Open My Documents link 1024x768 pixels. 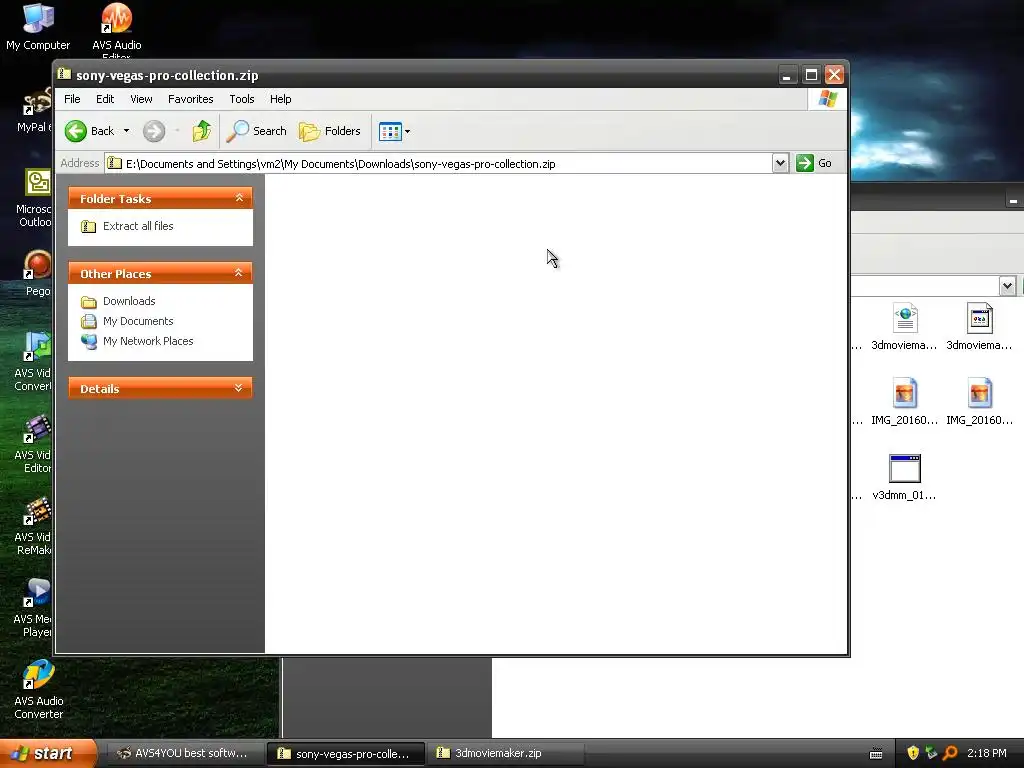click(138, 321)
